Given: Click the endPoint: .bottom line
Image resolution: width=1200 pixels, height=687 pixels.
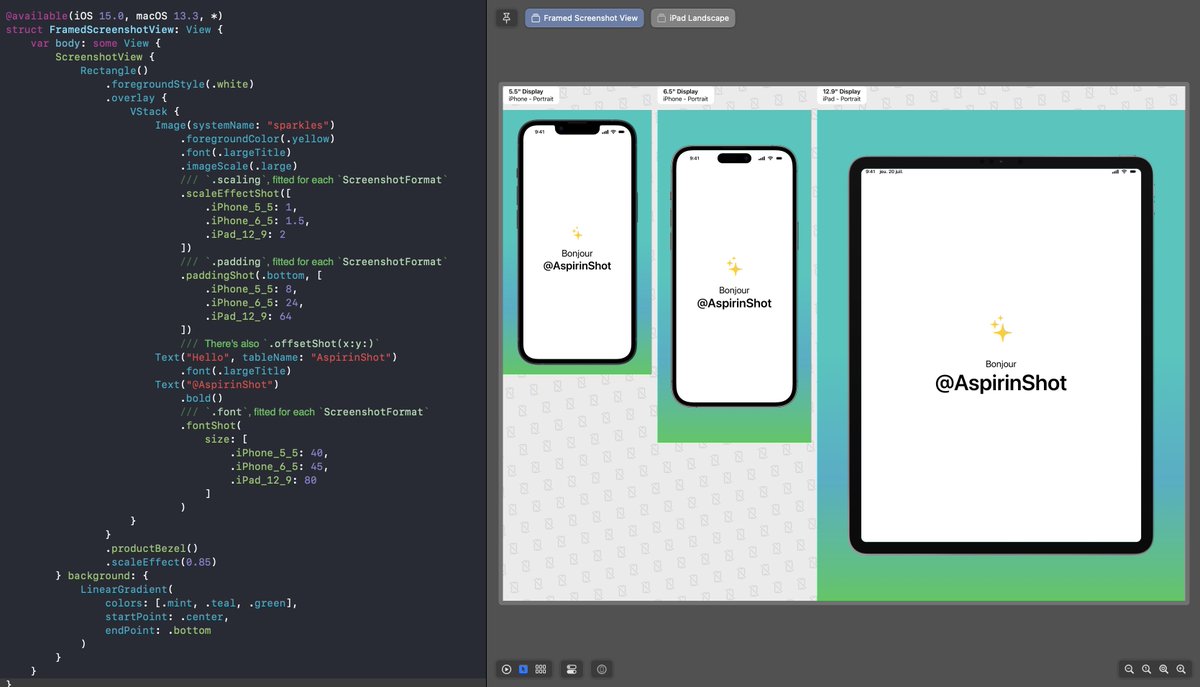Looking at the screenshot, I should 158,630.
